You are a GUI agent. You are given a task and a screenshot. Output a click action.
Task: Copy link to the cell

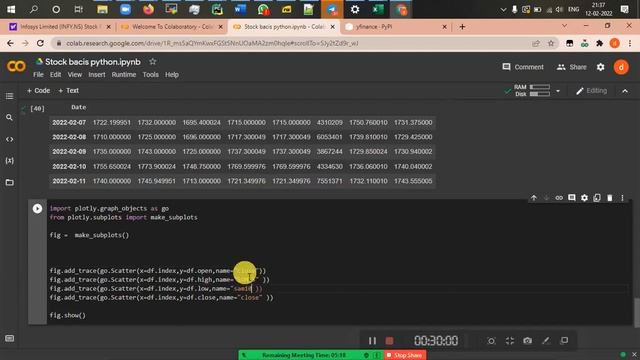click(x=559, y=198)
